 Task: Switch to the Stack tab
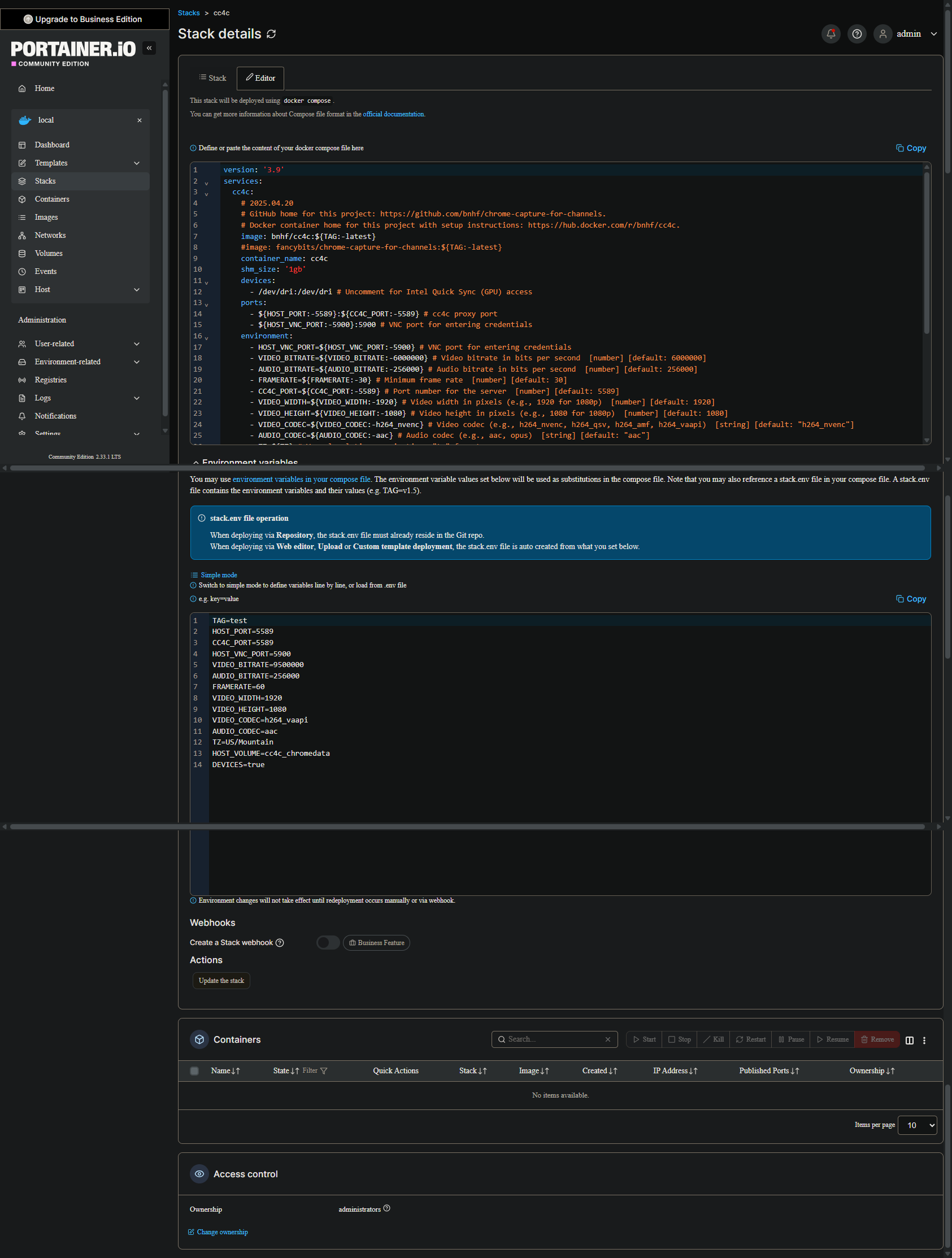pyautogui.click(x=212, y=79)
